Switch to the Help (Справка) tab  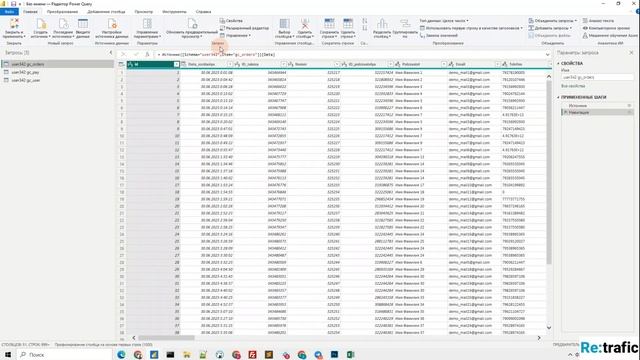click(x=203, y=12)
